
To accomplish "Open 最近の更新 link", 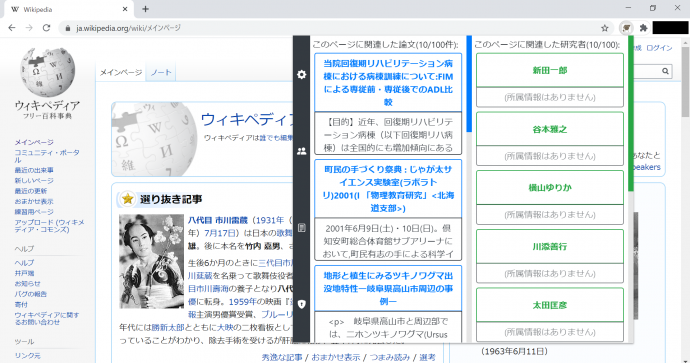I will point(30,191).
